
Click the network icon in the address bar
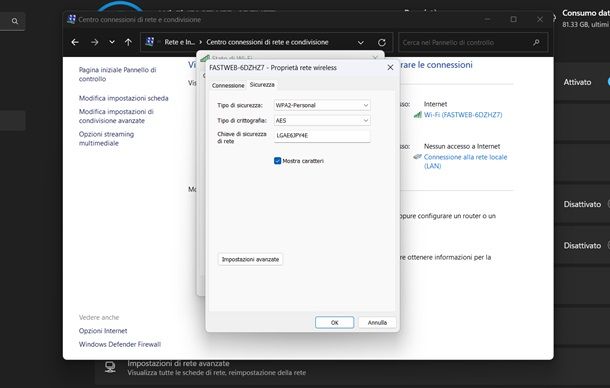point(149,42)
